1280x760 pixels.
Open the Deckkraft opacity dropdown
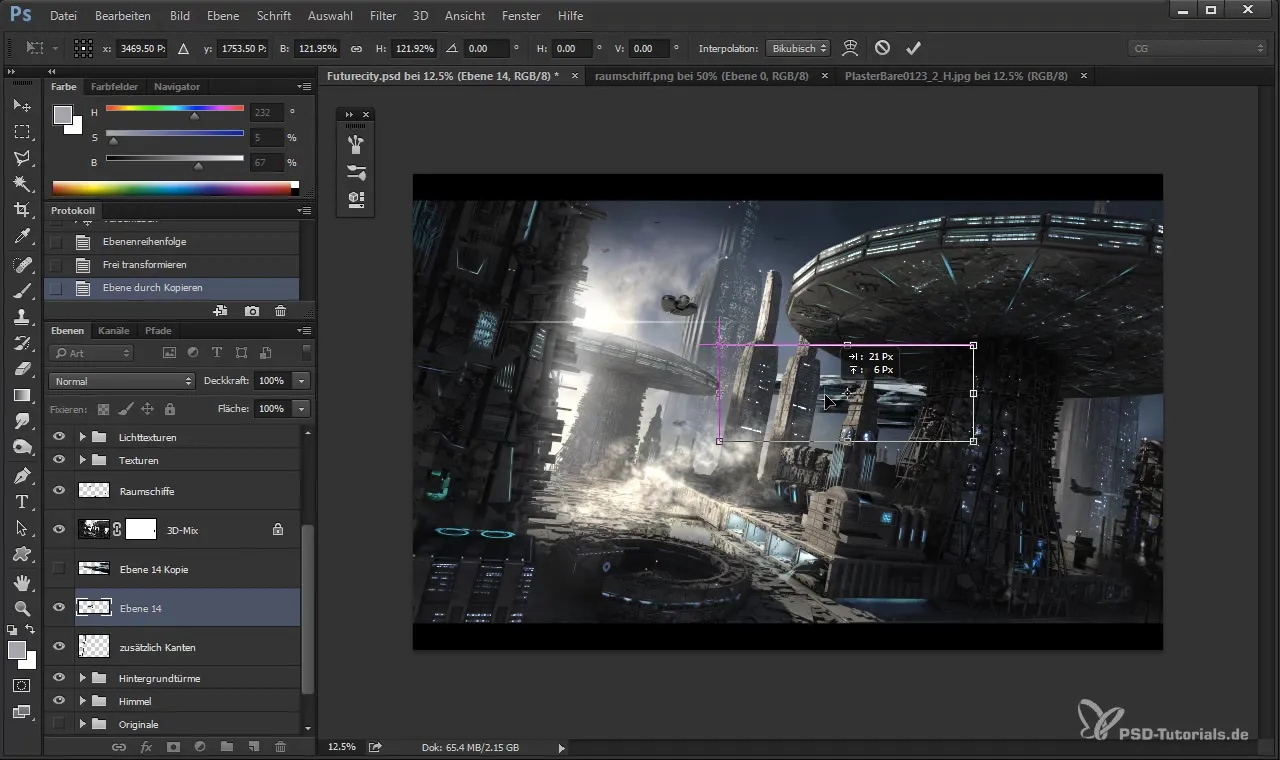pos(302,381)
